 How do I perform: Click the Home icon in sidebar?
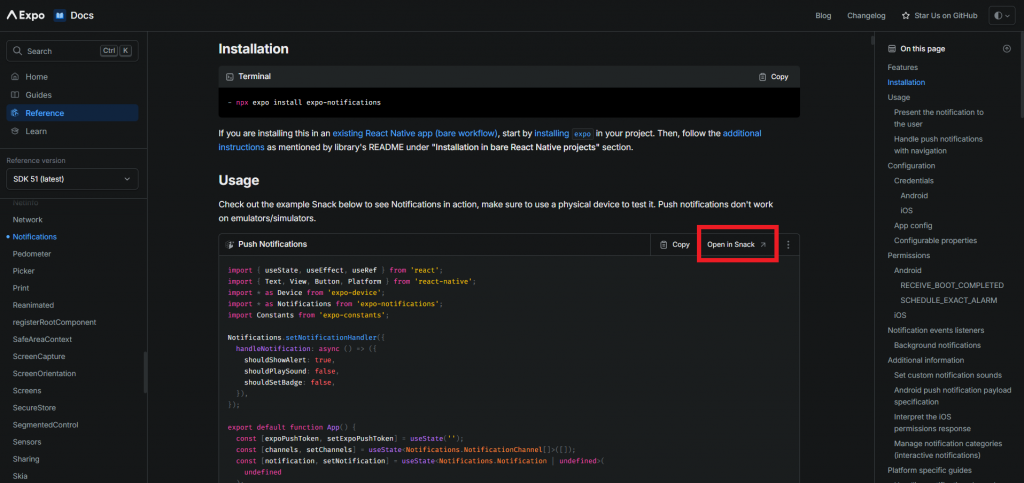point(15,76)
